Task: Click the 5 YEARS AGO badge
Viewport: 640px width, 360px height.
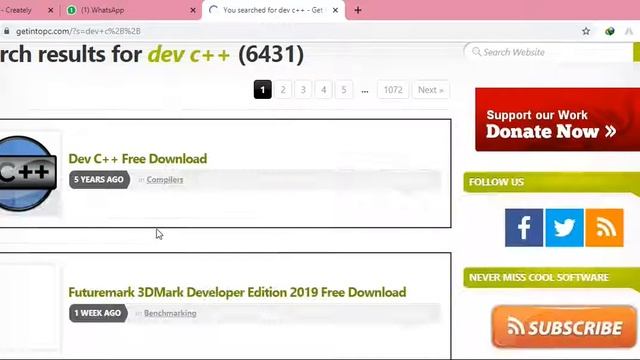Action: (99, 180)
